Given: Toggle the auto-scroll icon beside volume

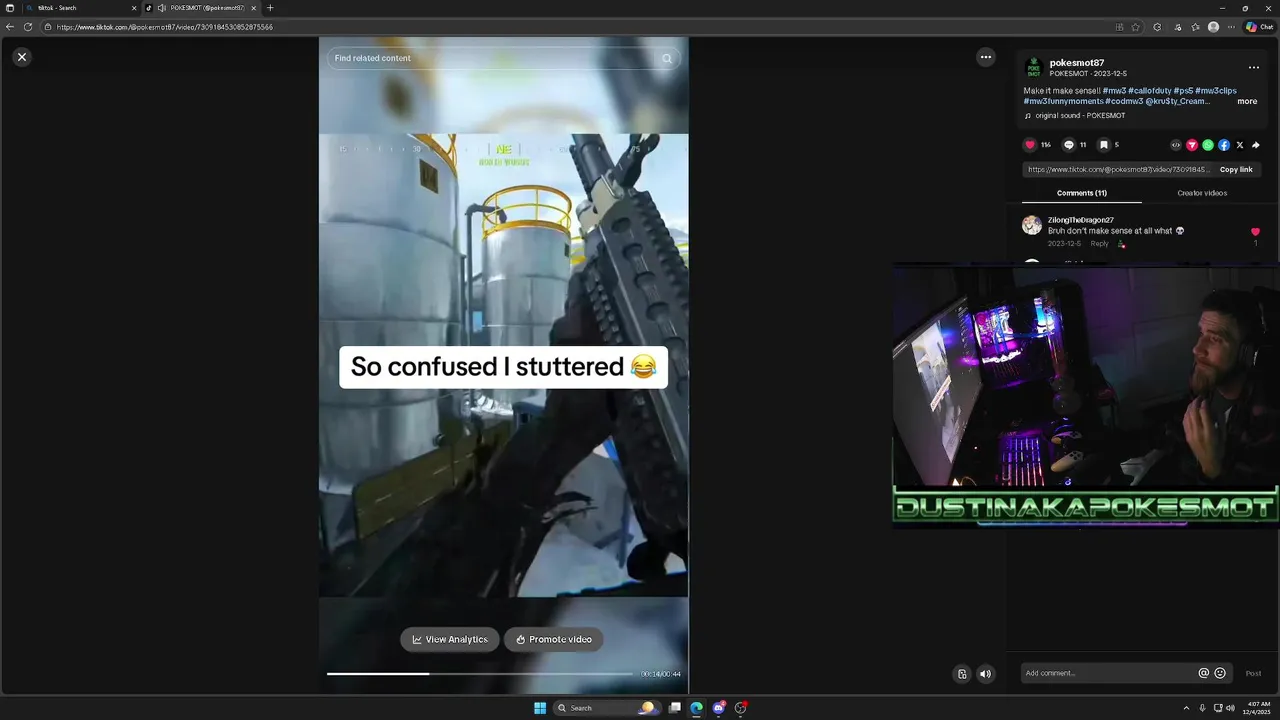Looking at the screenshot, I should click(x=962, y=674).
